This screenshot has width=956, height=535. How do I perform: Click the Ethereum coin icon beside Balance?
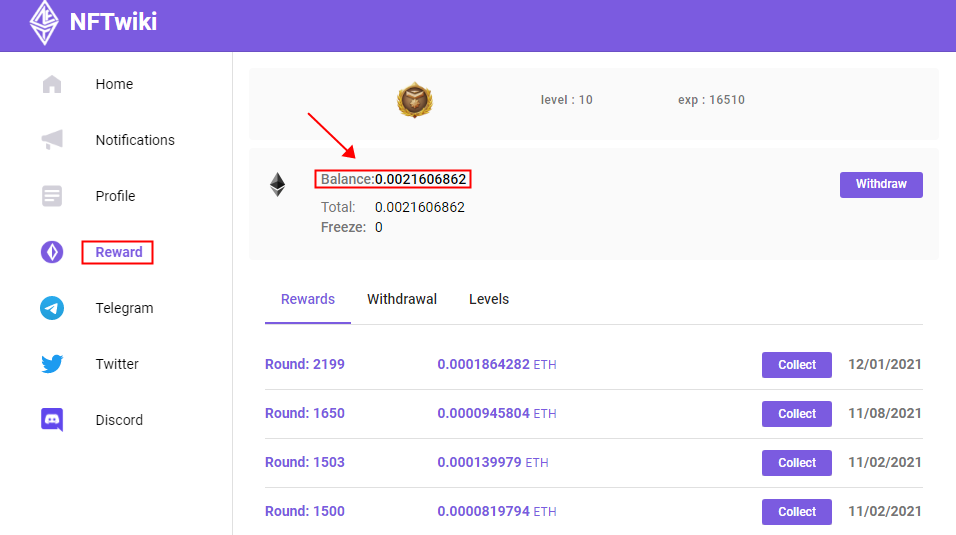pos(277,184)
